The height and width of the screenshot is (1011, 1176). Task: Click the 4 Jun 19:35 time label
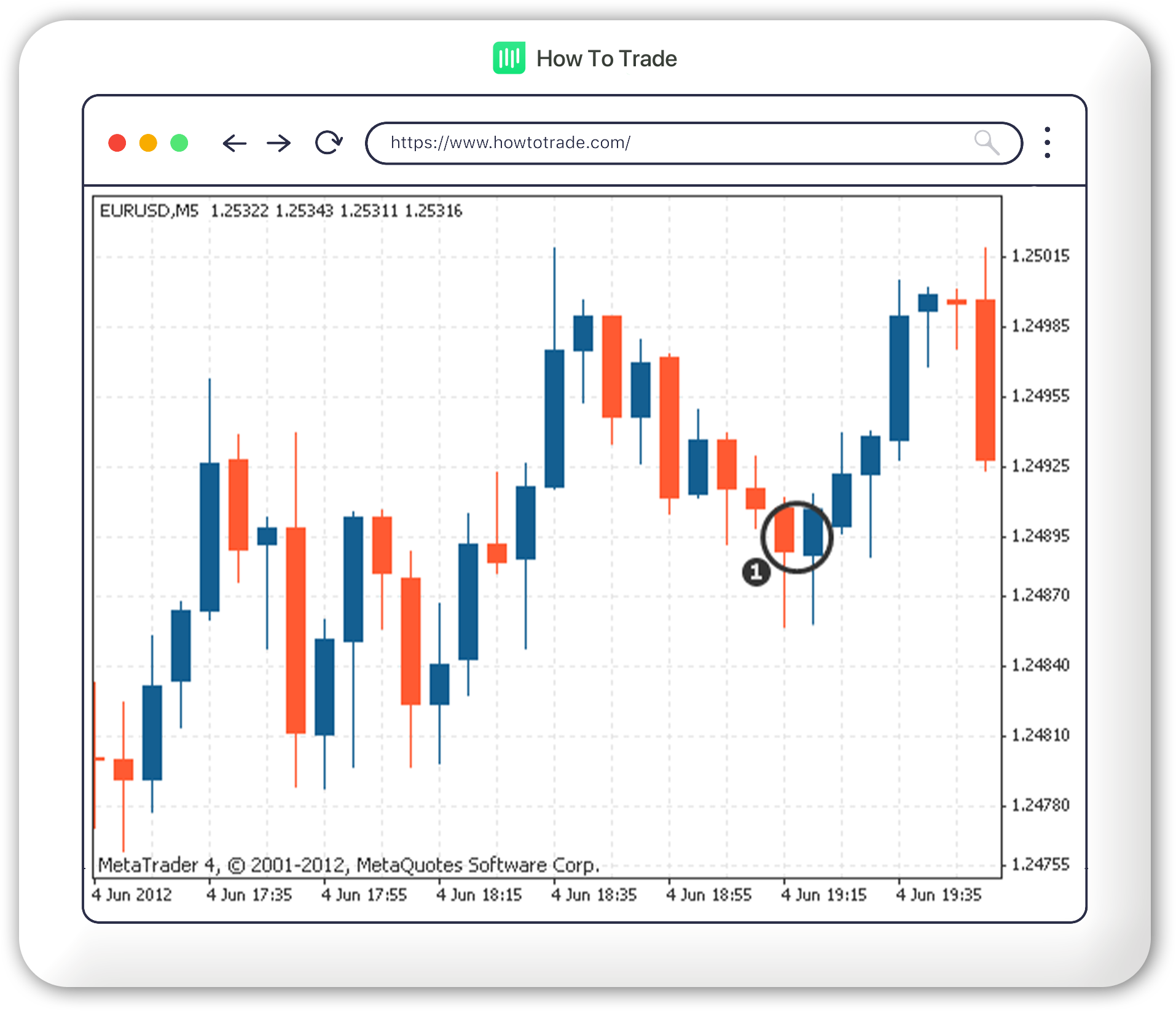pos(939,895)
